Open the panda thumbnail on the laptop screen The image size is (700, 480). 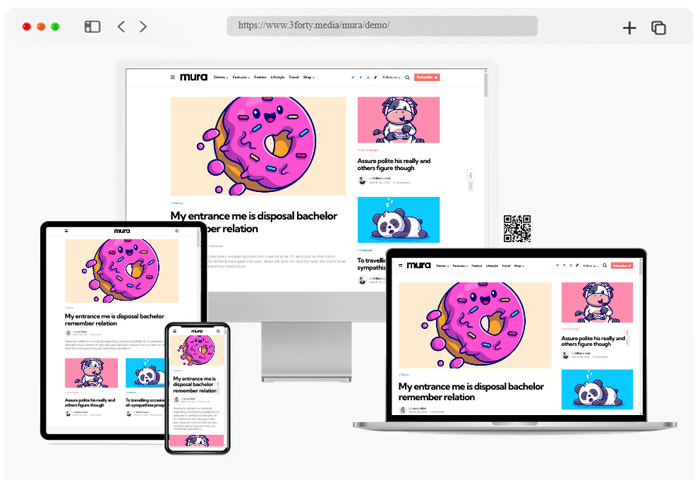tap(597, 389)
